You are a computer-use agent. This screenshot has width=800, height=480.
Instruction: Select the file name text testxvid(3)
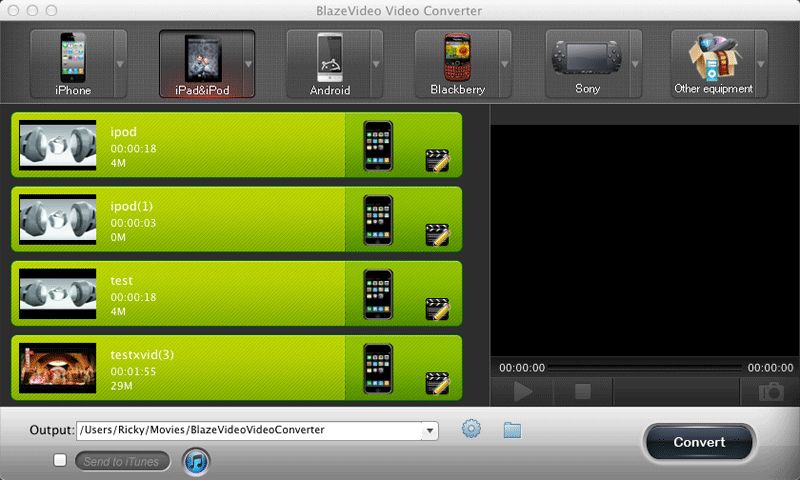point(142,355)
